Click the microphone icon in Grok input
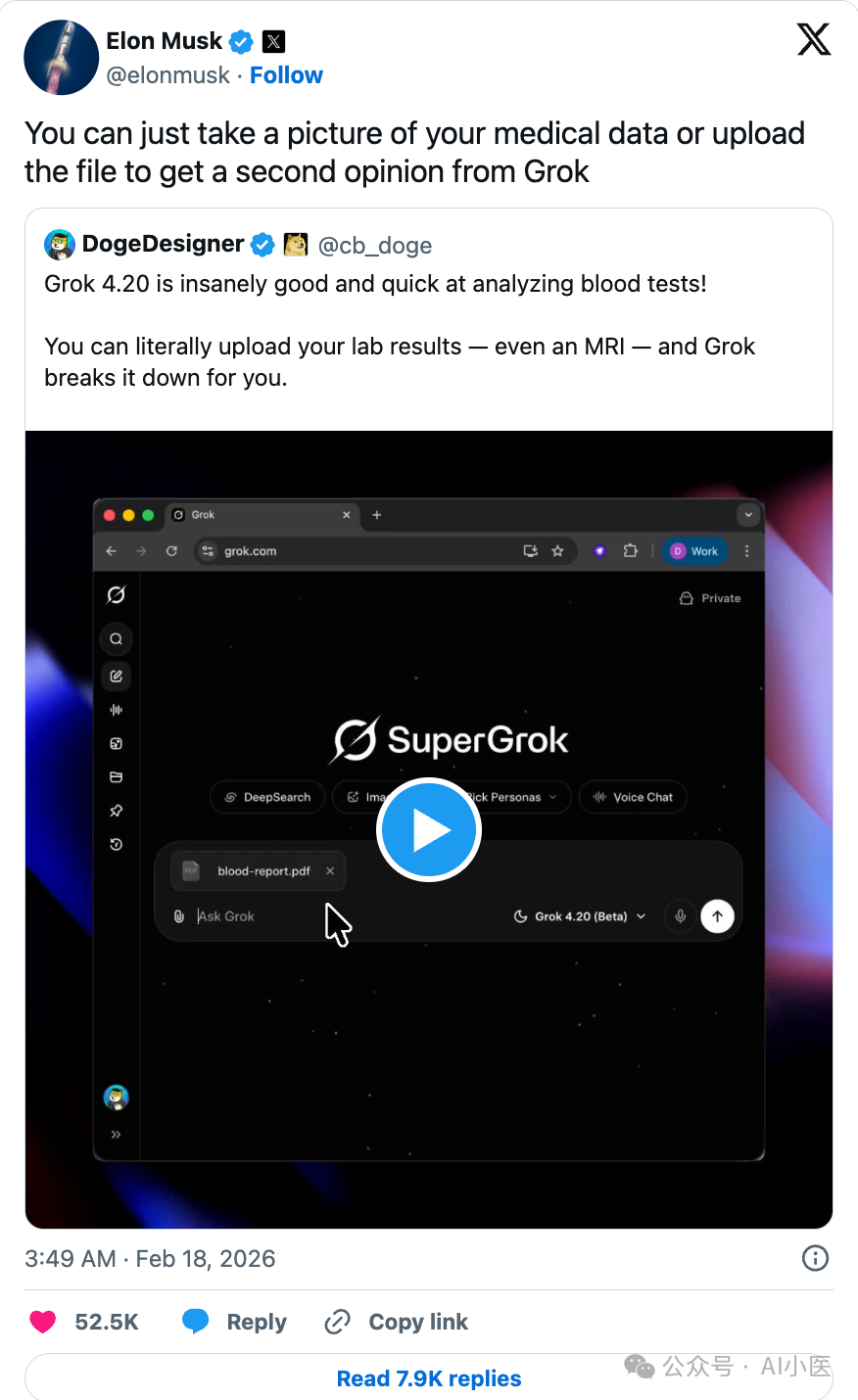Viewport: 858px width, 1400px height. [x=680, y=916]
